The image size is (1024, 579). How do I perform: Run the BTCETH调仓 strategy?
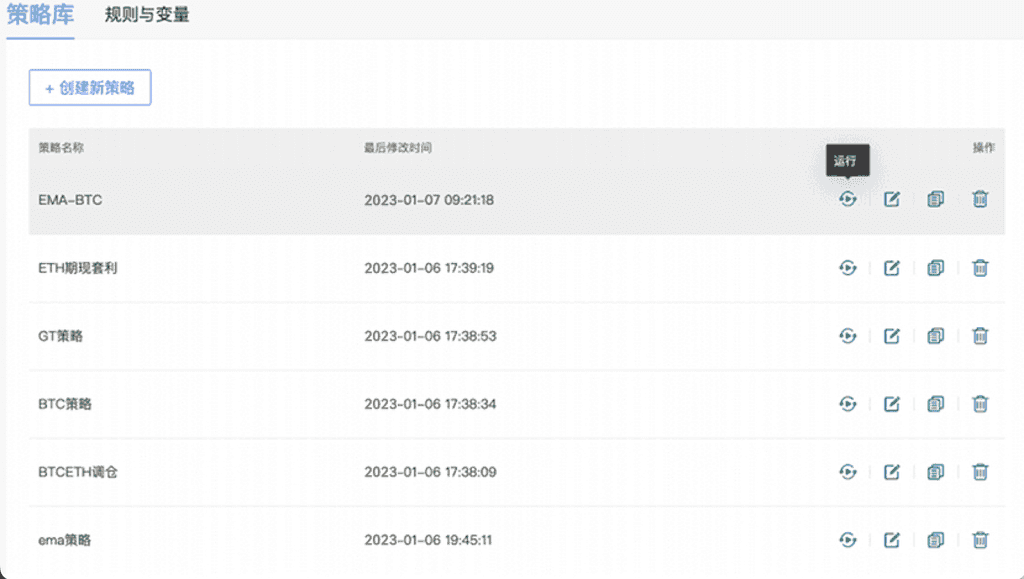pos(848,472)
